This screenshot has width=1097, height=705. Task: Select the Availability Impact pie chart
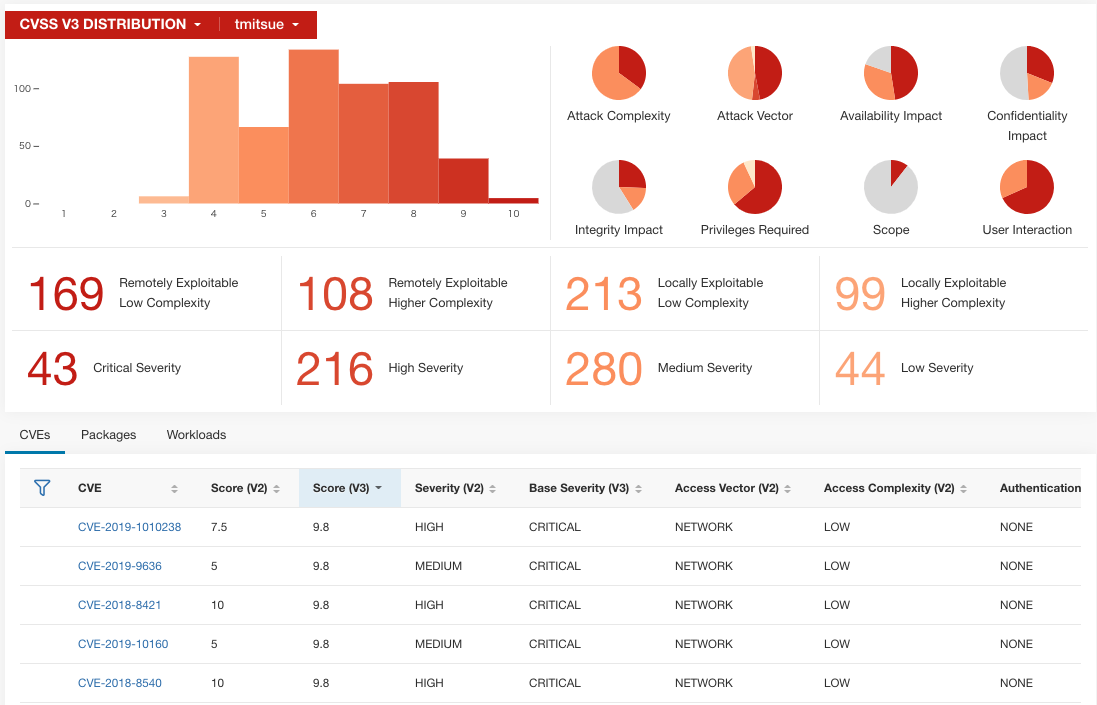point(890,72)
